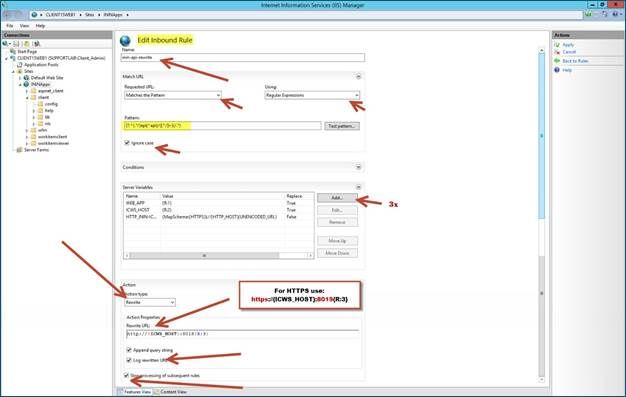Toggle the Append query string checkbox
The image size is (626, 397).
pyautogui.click(x=129, y=350)
